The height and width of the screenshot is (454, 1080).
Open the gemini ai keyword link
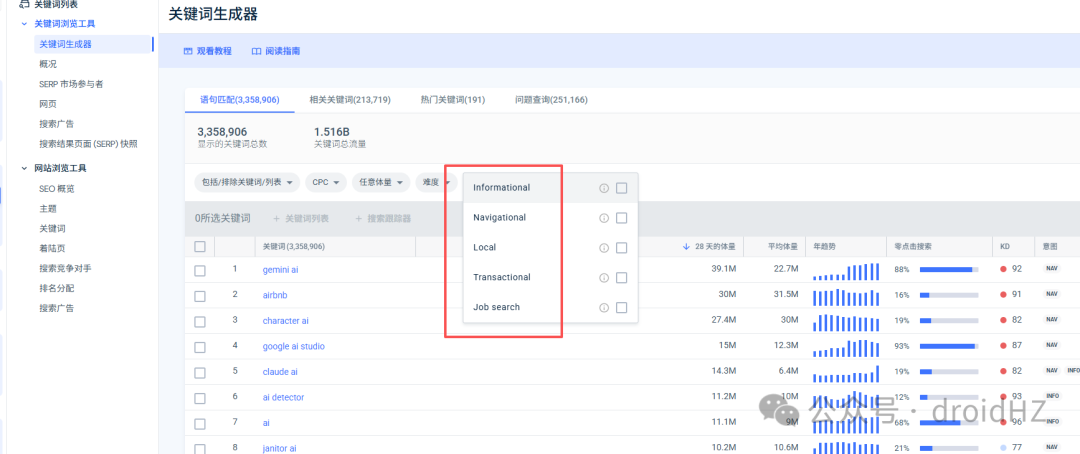[280, 270]
